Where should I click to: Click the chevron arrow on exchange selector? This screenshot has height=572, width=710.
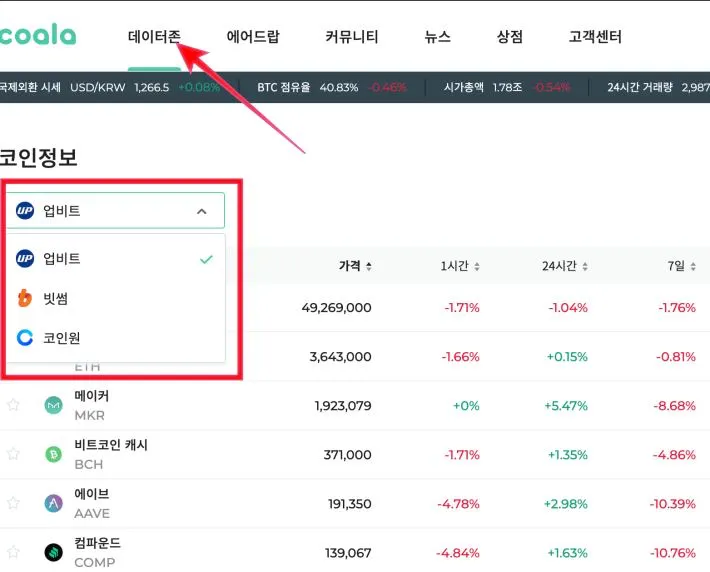tap(202, 211)
